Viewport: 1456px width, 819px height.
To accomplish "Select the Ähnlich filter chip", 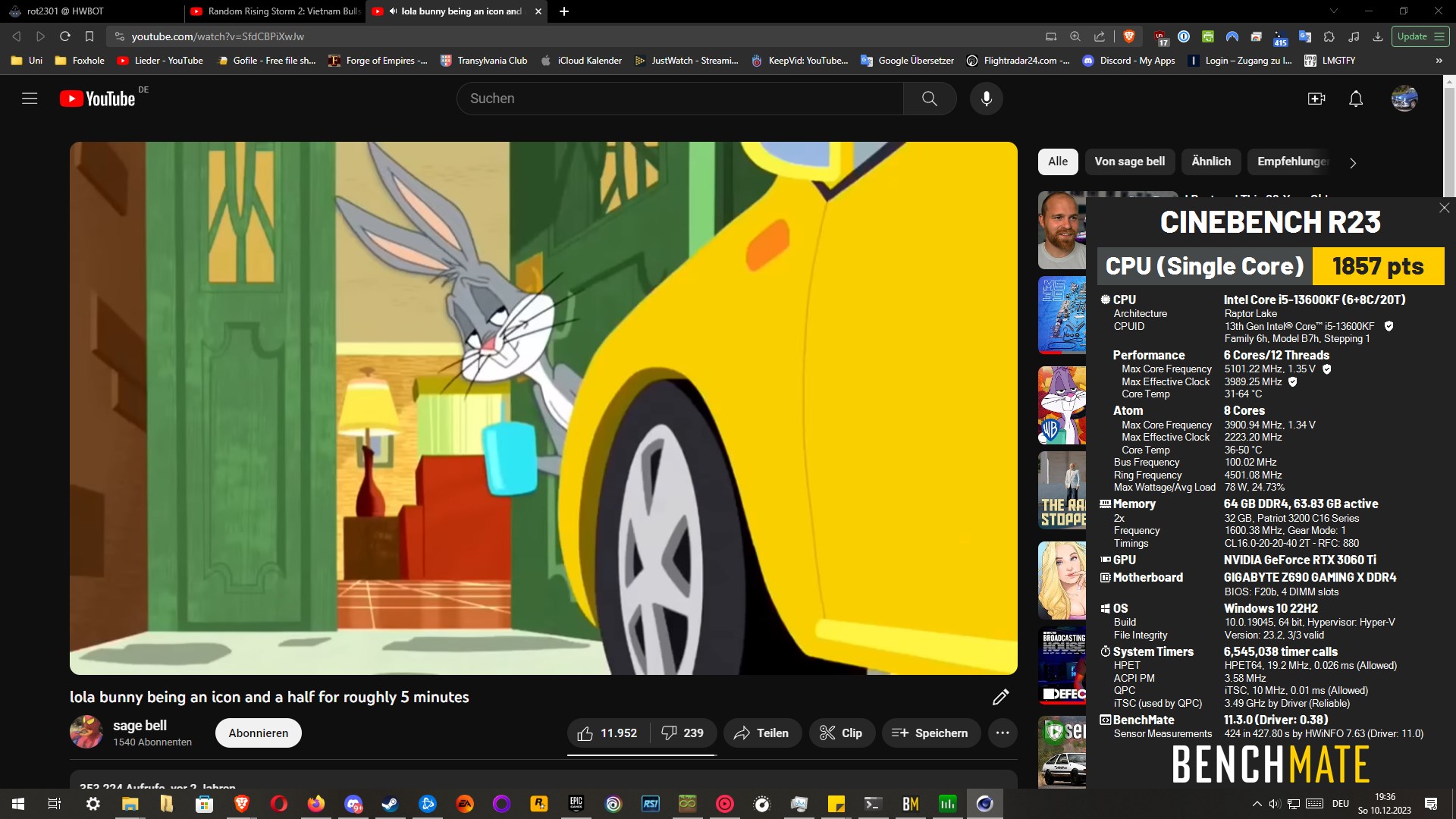I will tap(1211, 162).
